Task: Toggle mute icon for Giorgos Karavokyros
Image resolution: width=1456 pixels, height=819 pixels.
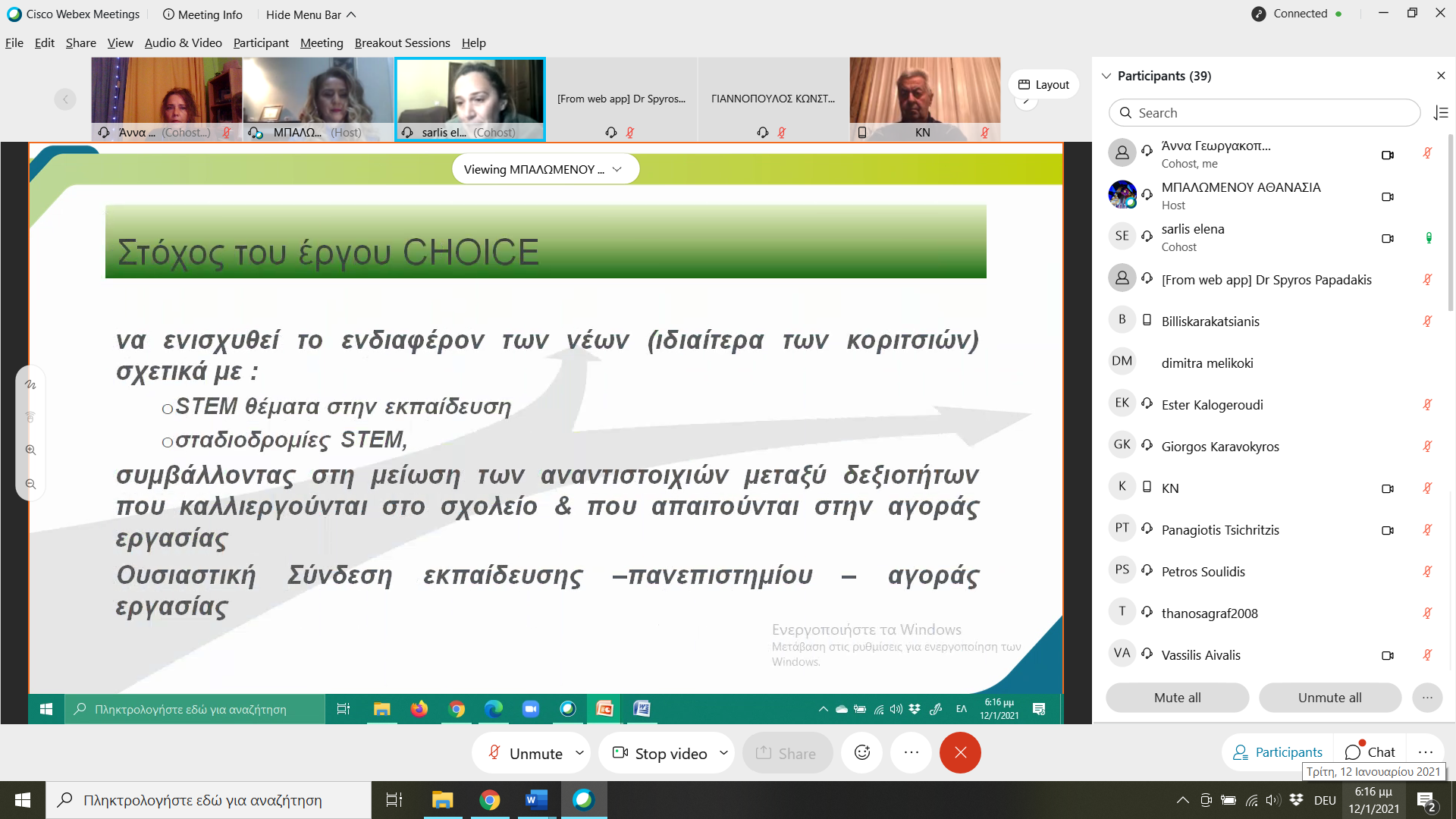Action: [1427, 446]
